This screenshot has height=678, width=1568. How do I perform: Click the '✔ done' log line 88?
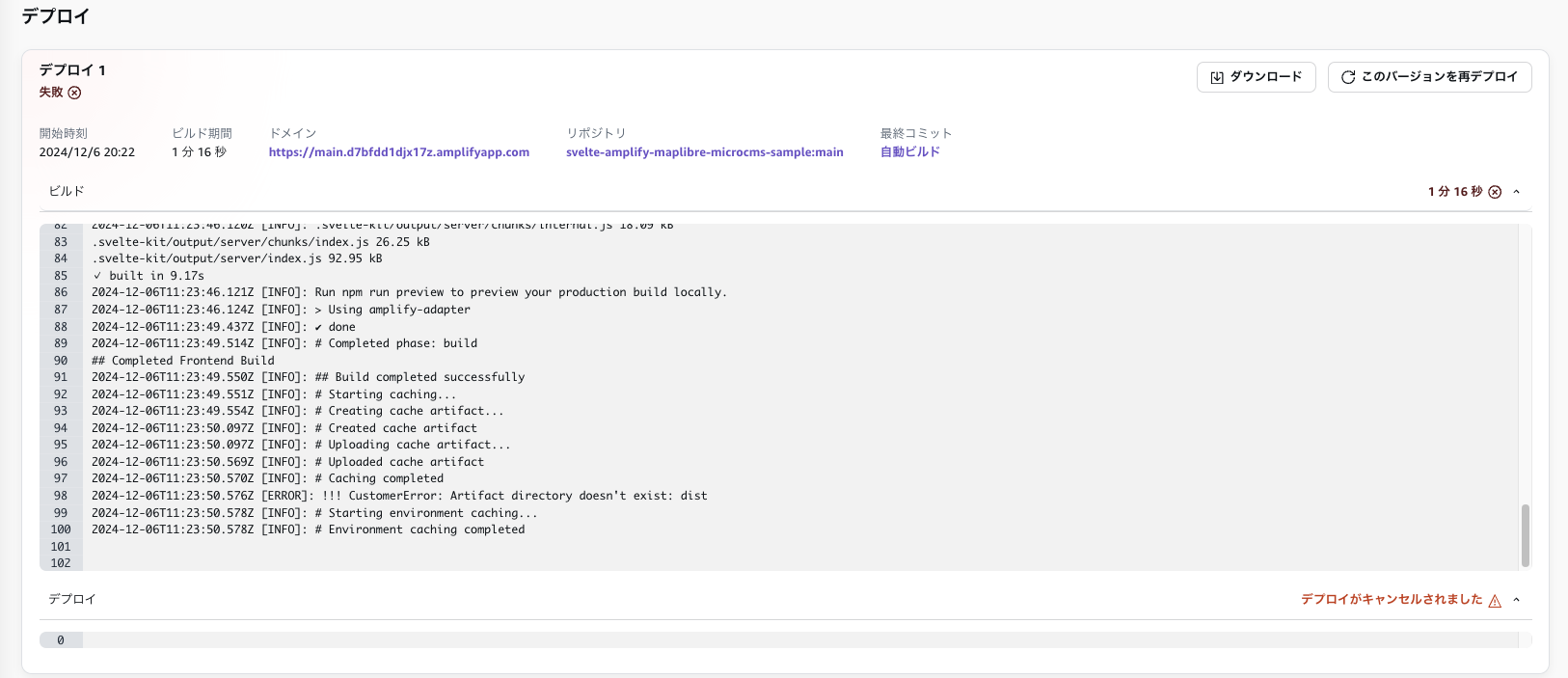tap(224, 327)
